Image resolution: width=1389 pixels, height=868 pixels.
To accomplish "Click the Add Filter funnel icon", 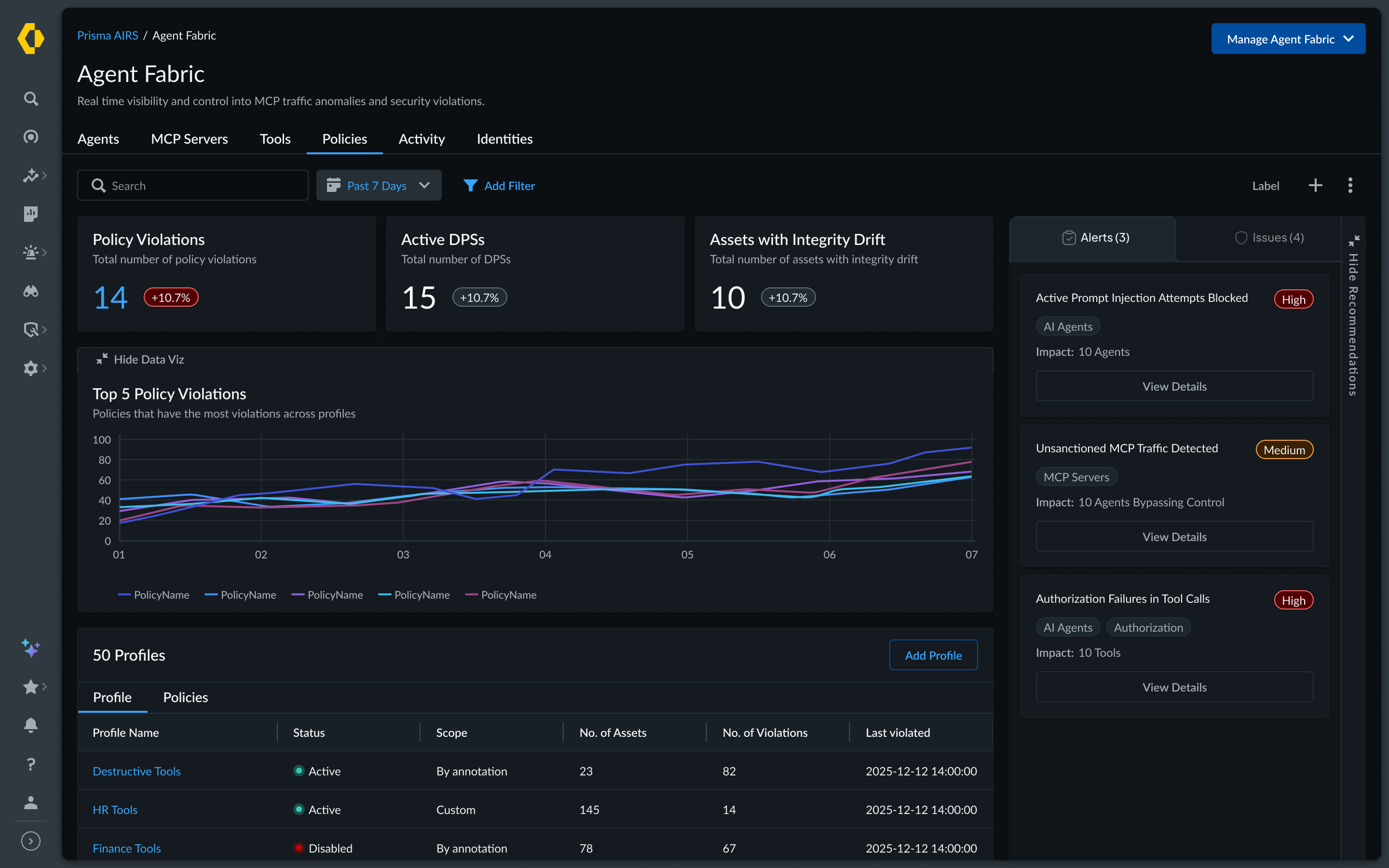I will 470,186.
